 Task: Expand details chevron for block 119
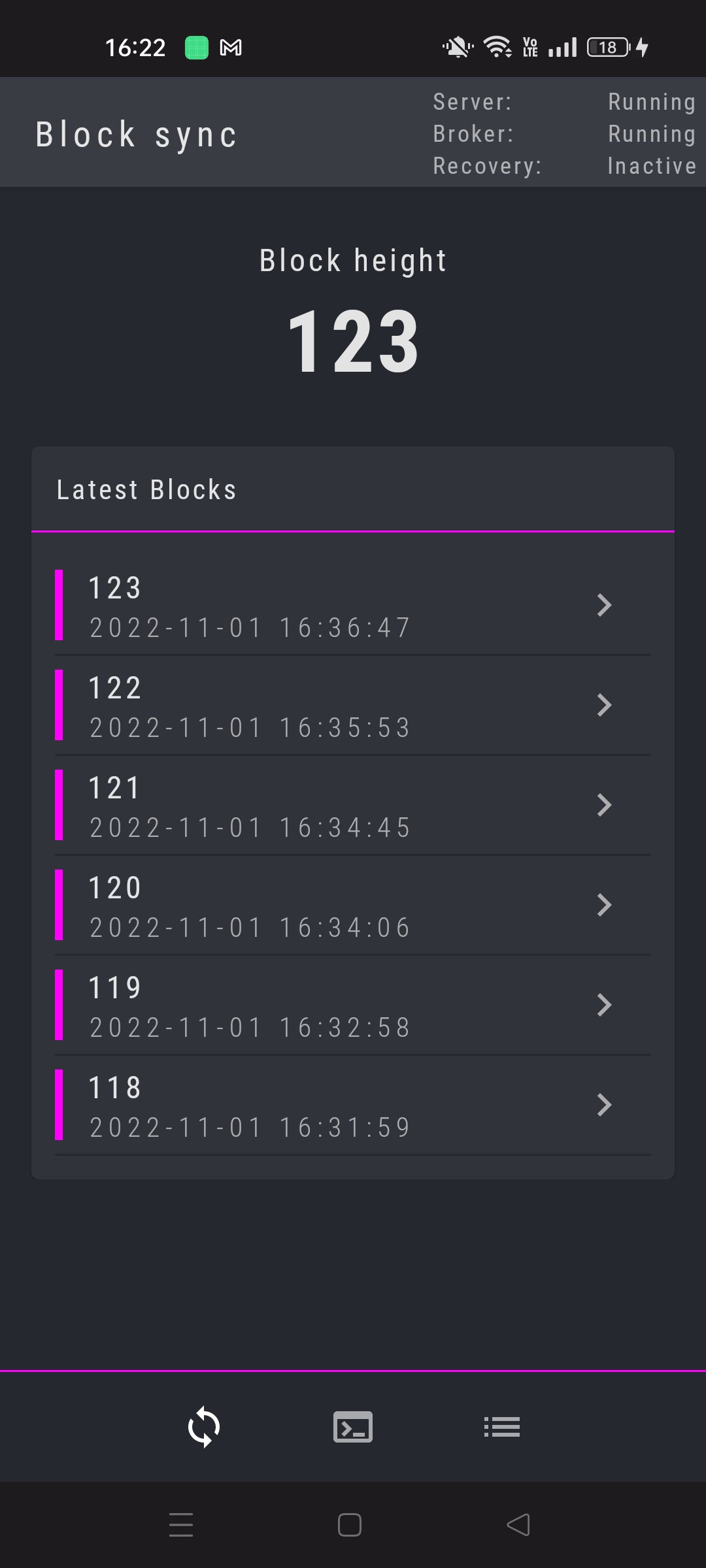605,1005
